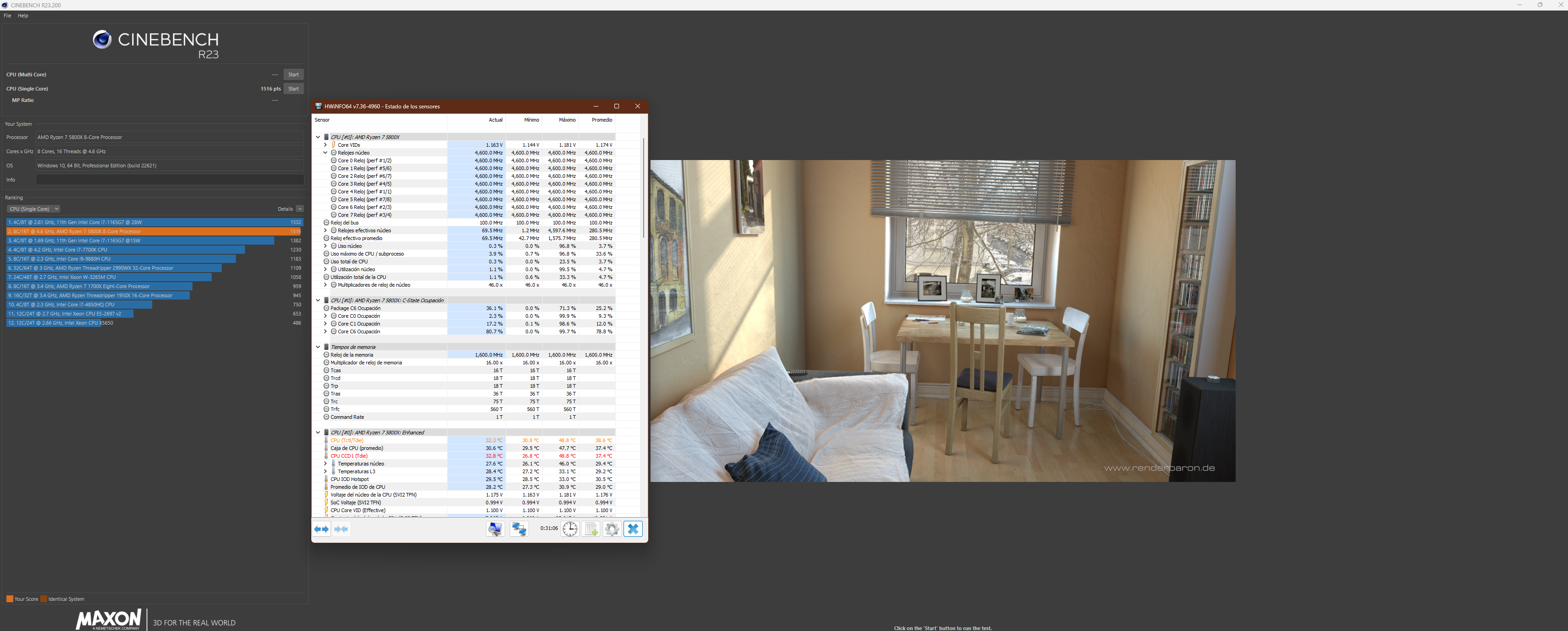Open the sensor summary monitor-magnifier icon in HWiNFO
1568x631 pixels.
point(495,529)
